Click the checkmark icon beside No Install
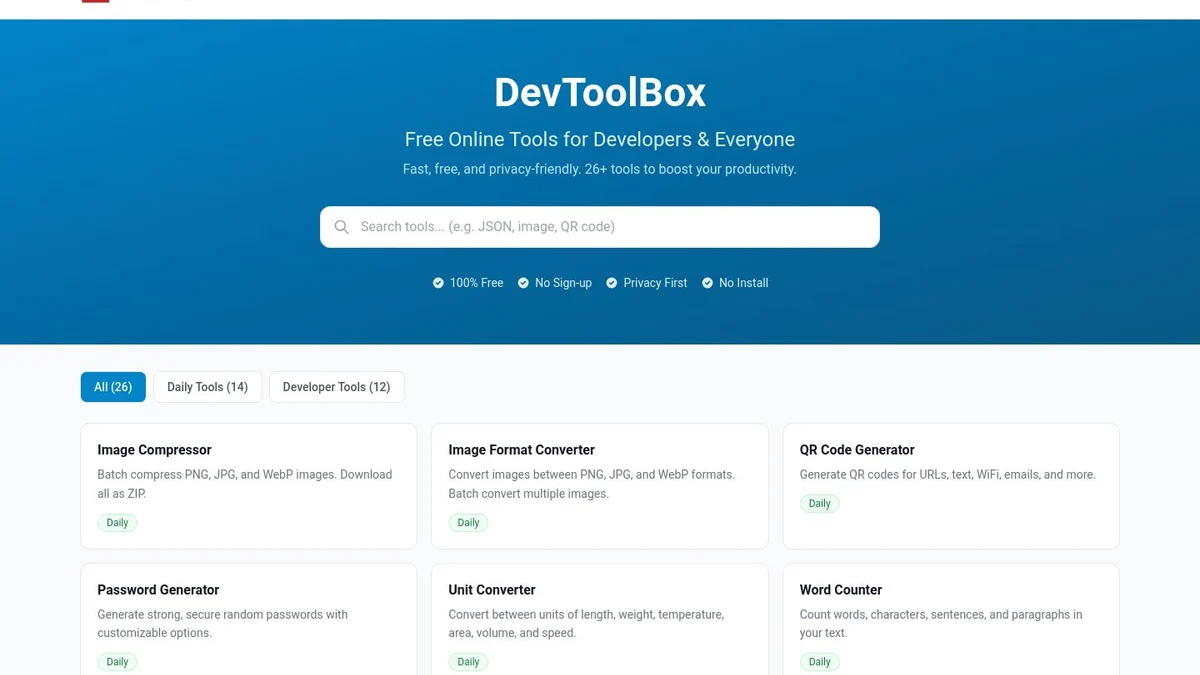The width and height of the screenshot is (1200, 675). pos(707,283)
